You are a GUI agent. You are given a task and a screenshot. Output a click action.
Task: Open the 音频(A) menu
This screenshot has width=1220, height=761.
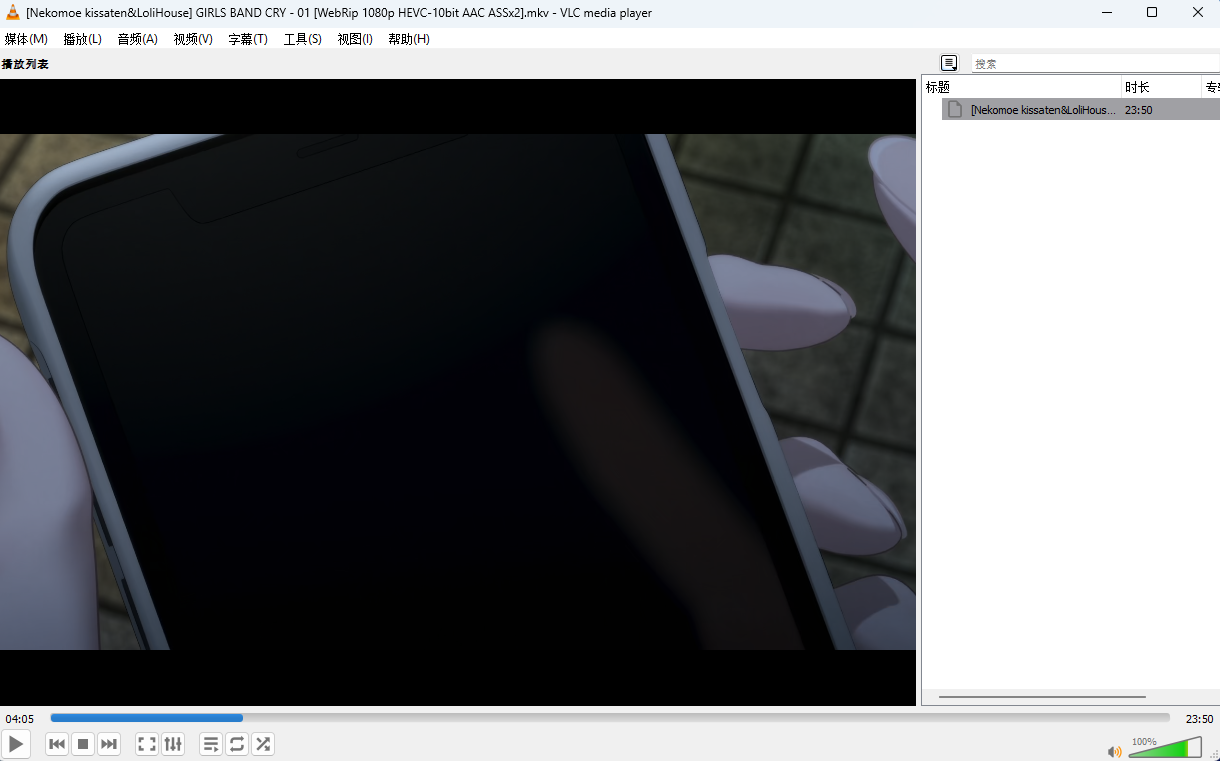pos(137,39)
